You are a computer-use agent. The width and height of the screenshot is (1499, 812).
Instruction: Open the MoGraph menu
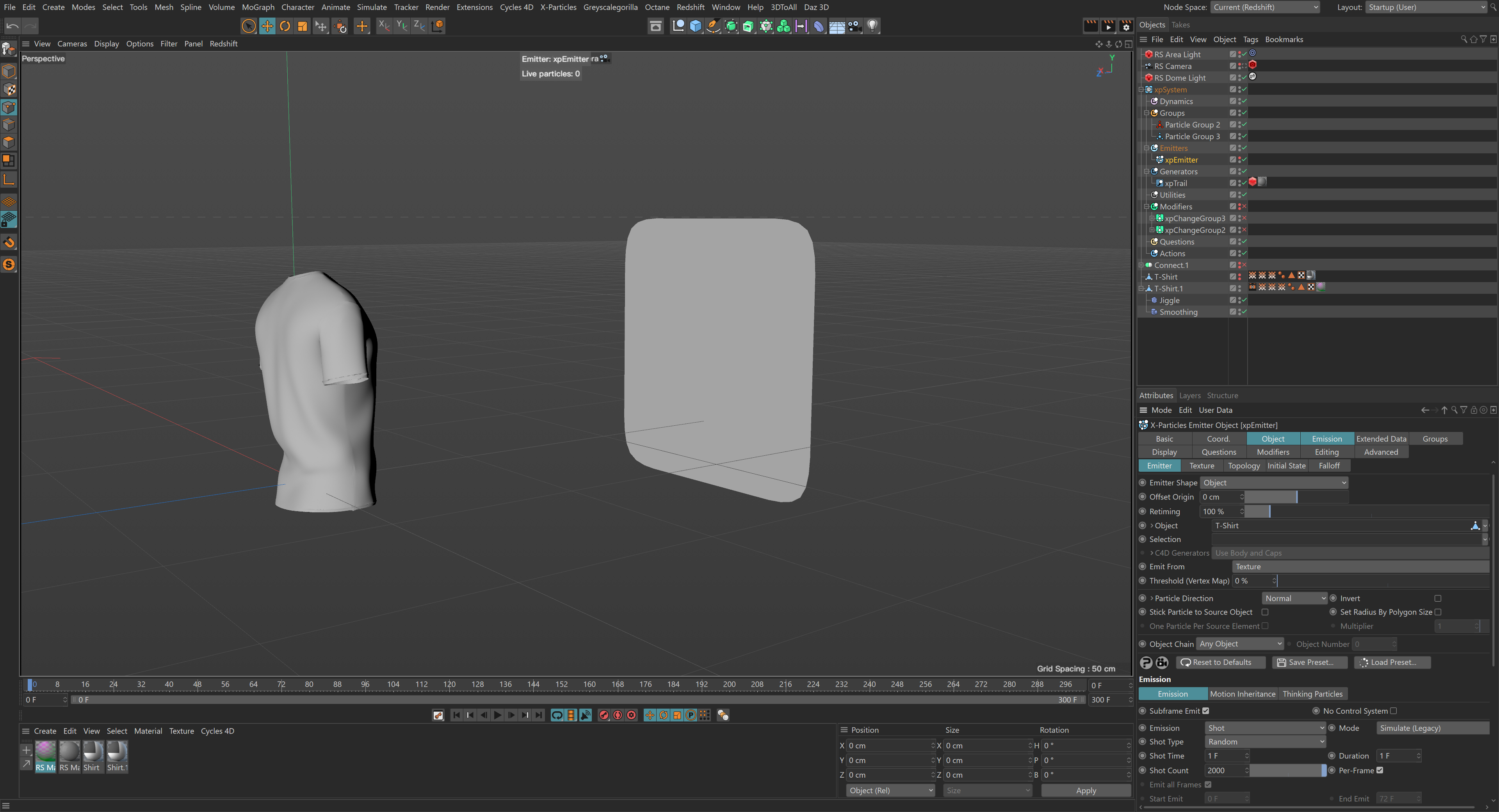point(258,7)
